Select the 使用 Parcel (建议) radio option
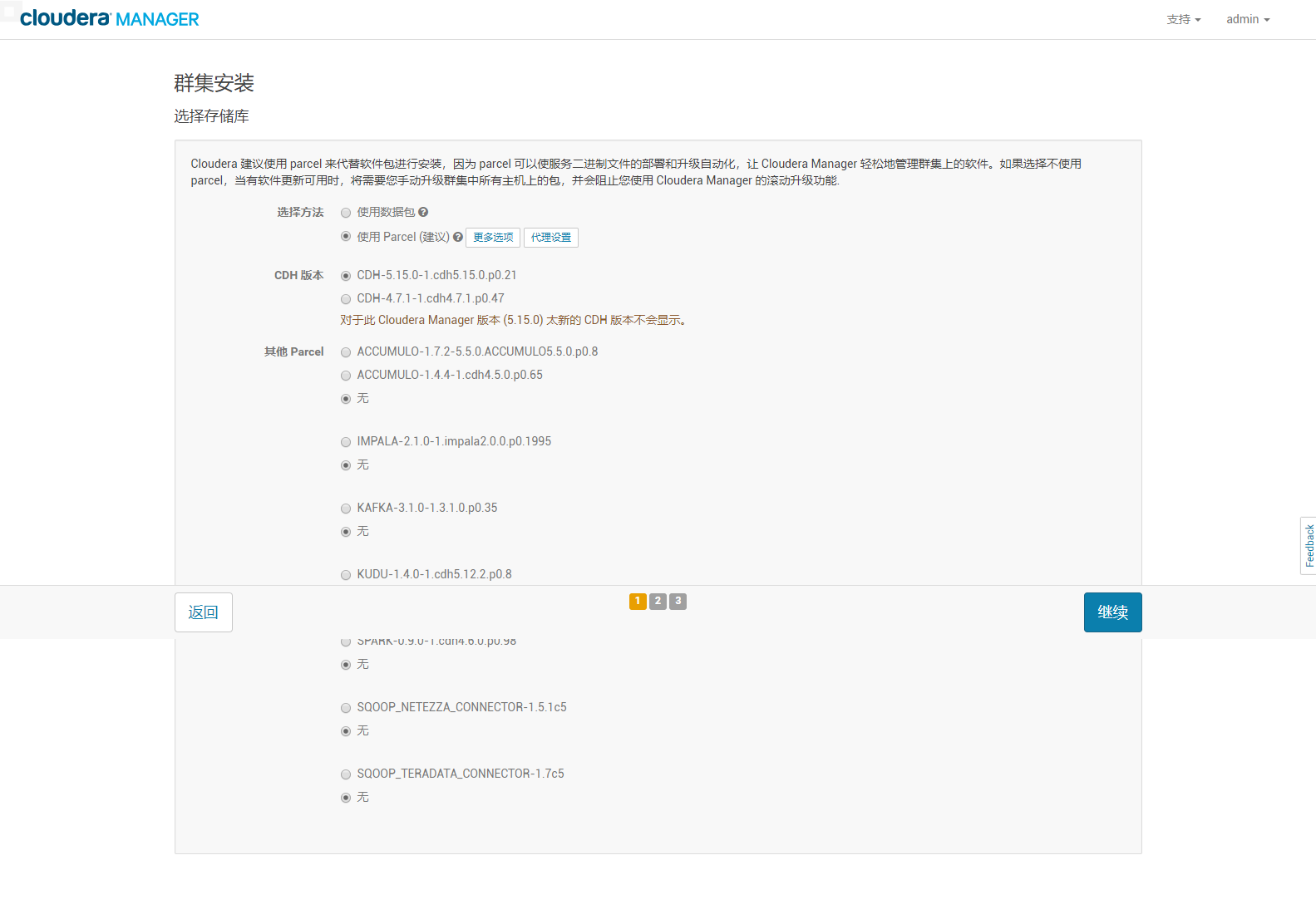 [346, 237]
